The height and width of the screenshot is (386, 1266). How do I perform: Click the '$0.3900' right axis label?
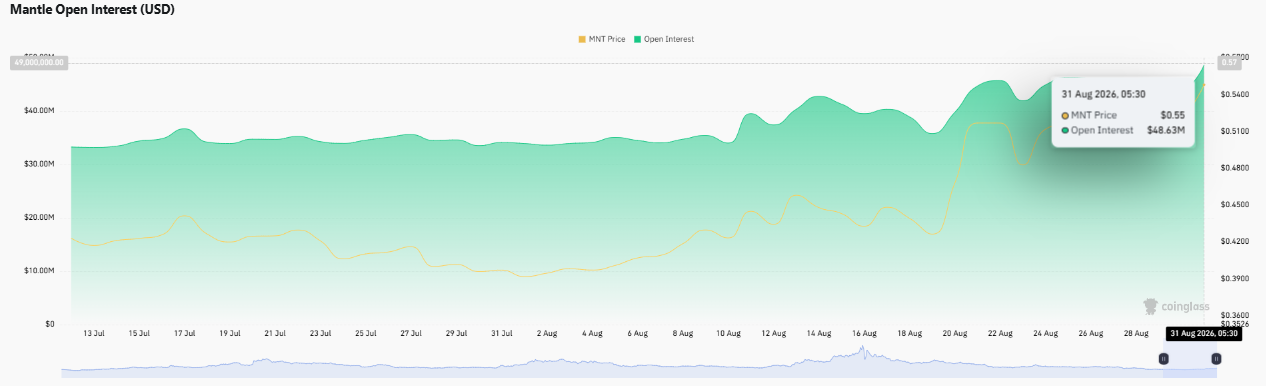point(1234,279)
